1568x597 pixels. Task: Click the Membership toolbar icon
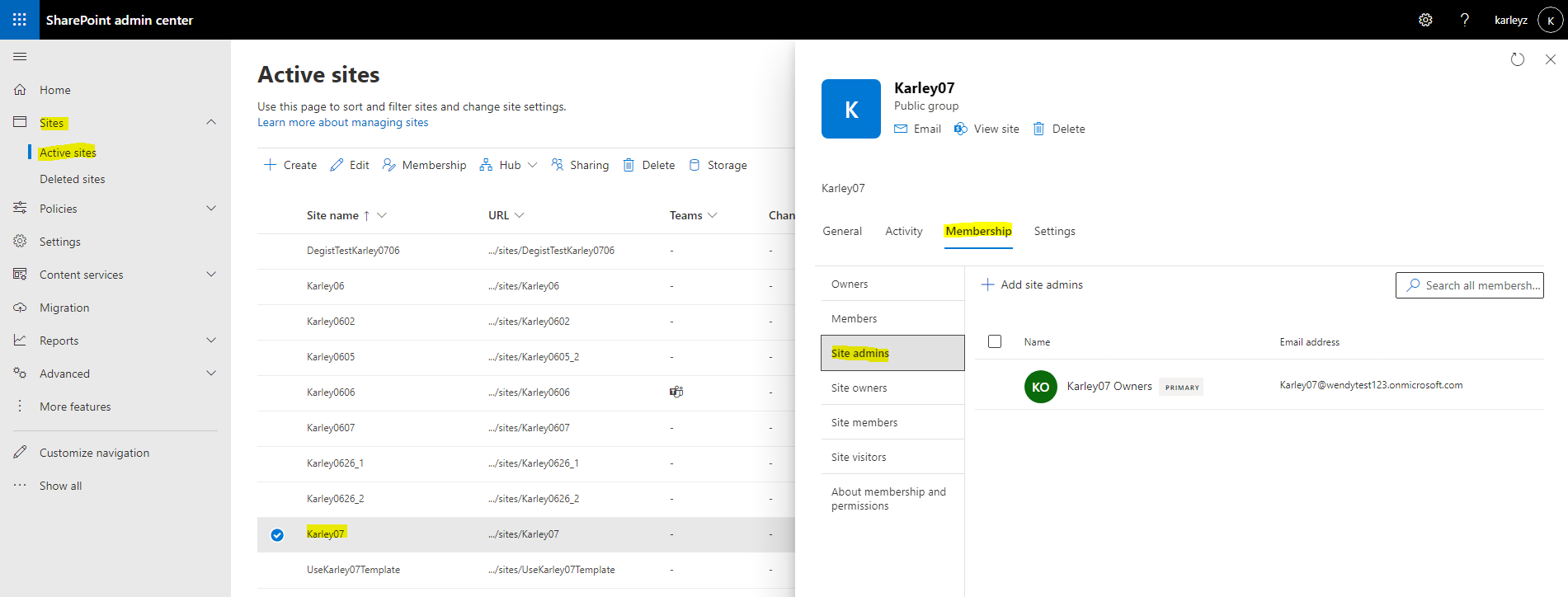coord(389,165)
